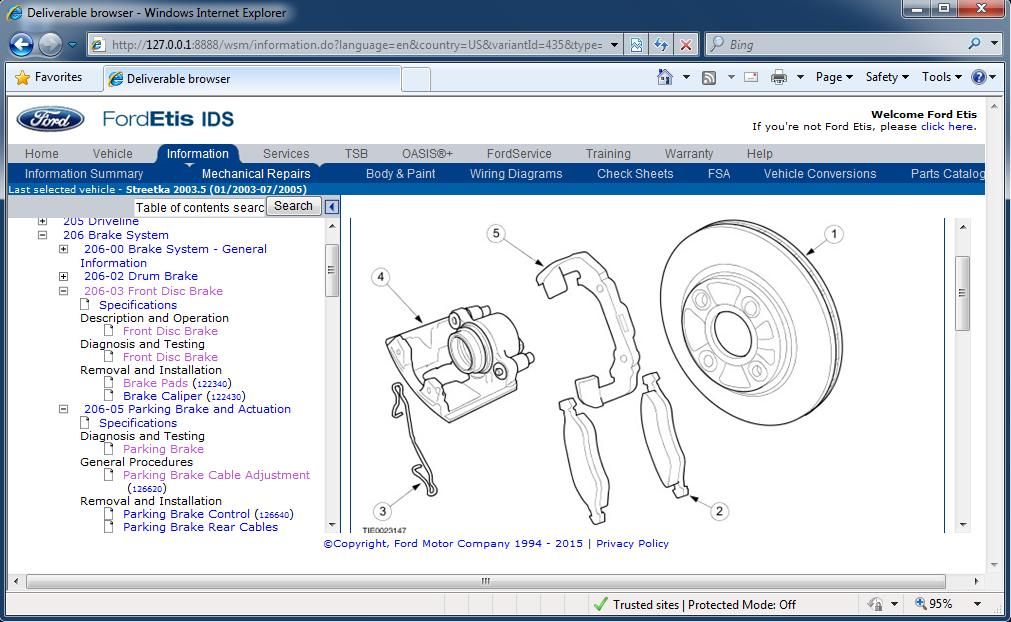Collapse the 206 Brake System tree node
This screenshot has width=1011, height=622.
(x=43, y=235)
